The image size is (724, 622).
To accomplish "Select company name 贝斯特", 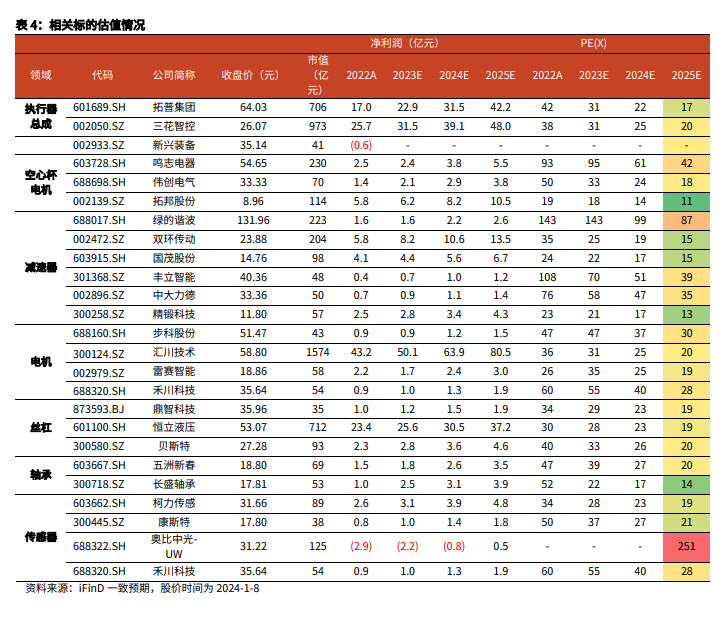I will pos(174,447).
